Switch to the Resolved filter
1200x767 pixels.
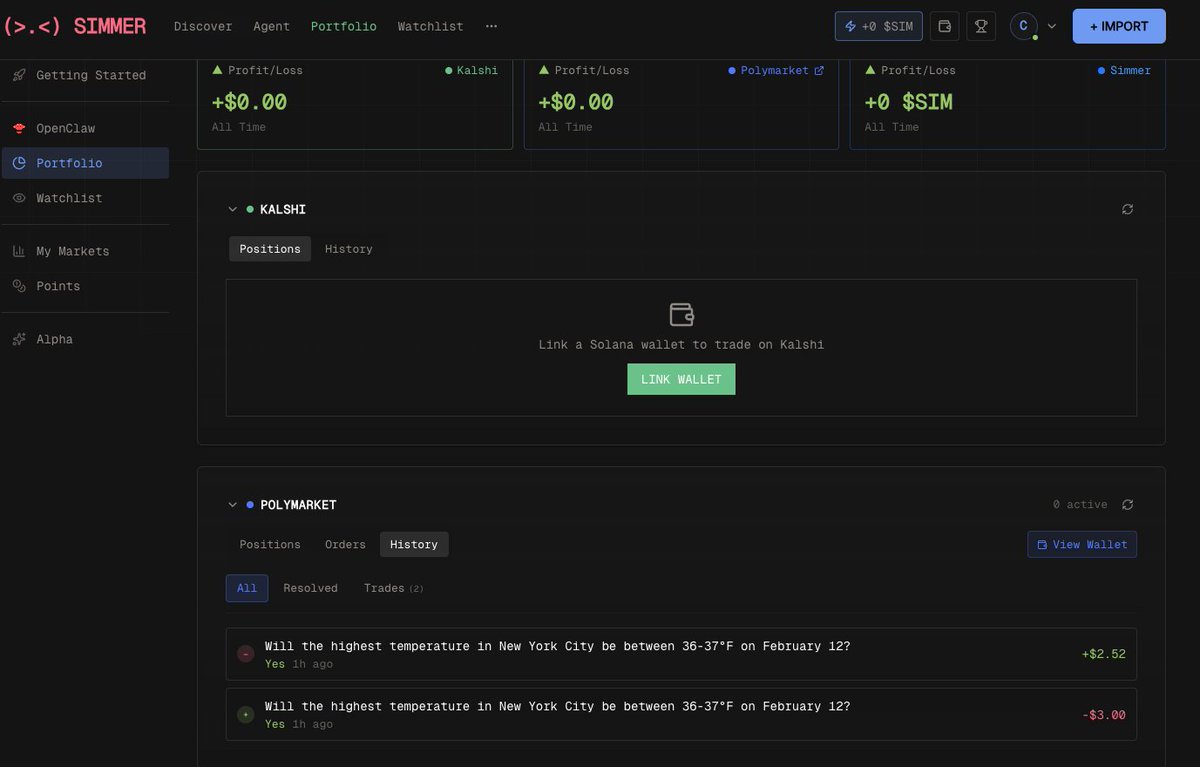click(310, 588)
